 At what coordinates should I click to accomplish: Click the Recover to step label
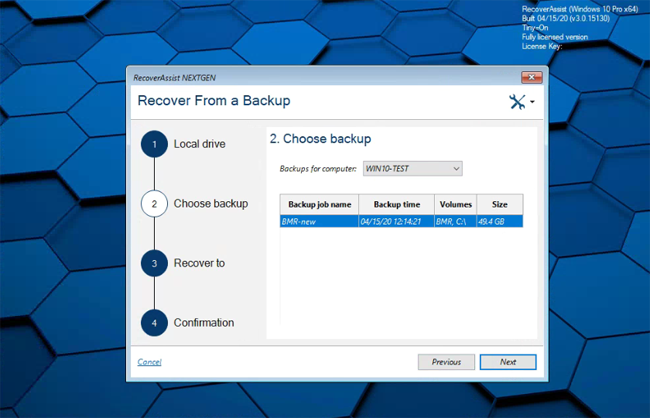(x=199, y=263)
